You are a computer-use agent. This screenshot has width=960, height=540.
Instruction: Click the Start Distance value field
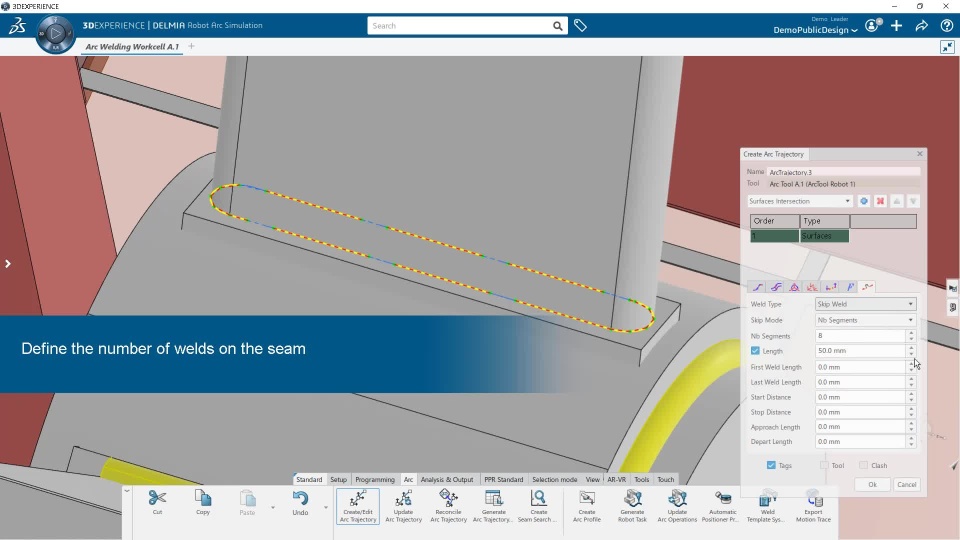point(860,397)
